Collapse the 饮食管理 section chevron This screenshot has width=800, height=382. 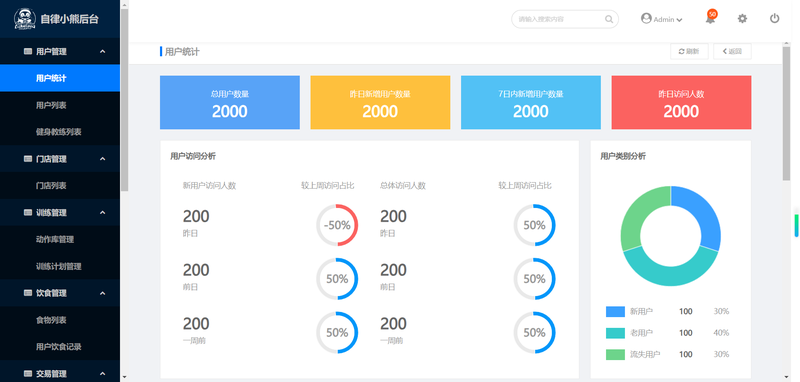(x=103, y=293)
